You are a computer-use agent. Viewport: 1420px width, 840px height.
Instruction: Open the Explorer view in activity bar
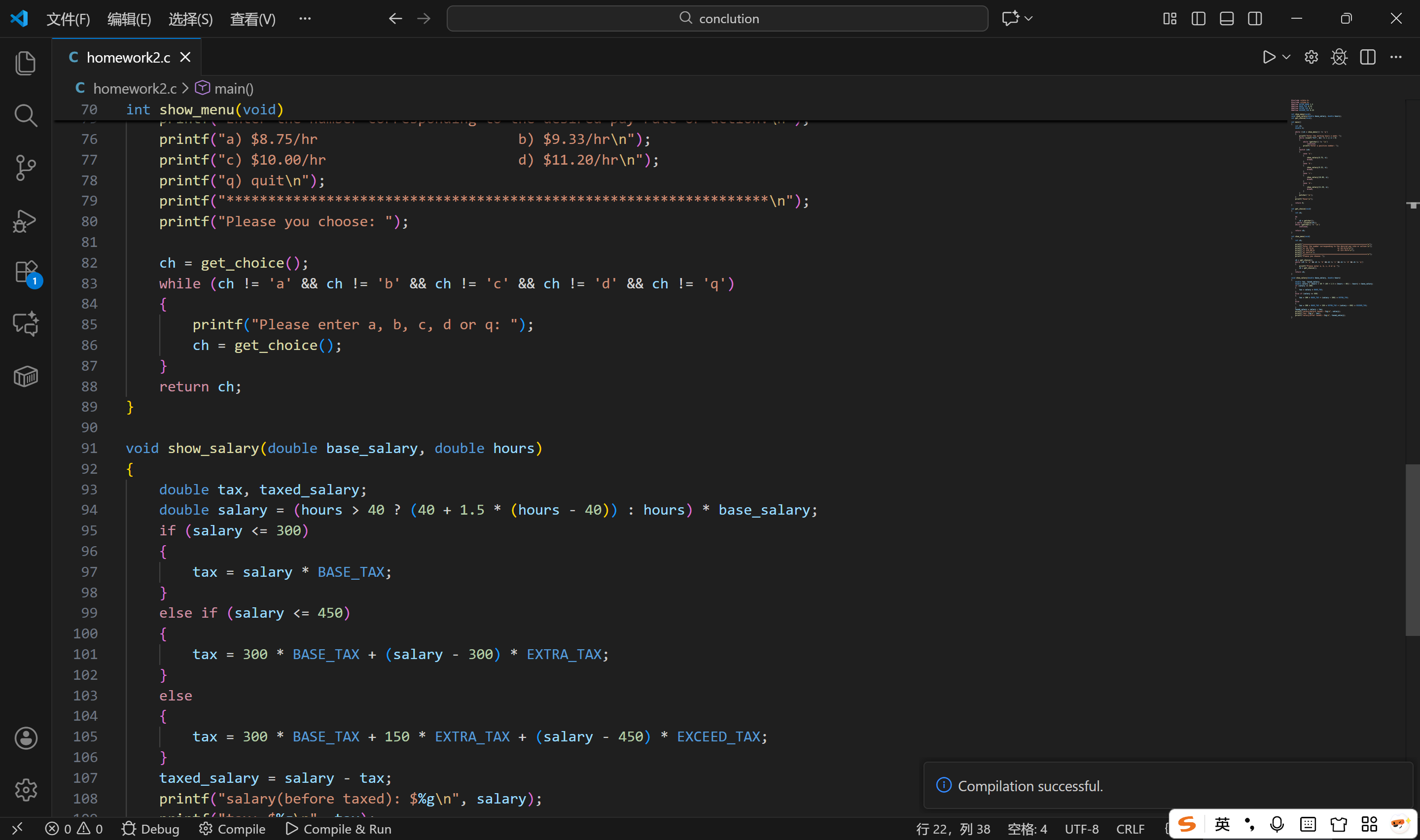26,63
